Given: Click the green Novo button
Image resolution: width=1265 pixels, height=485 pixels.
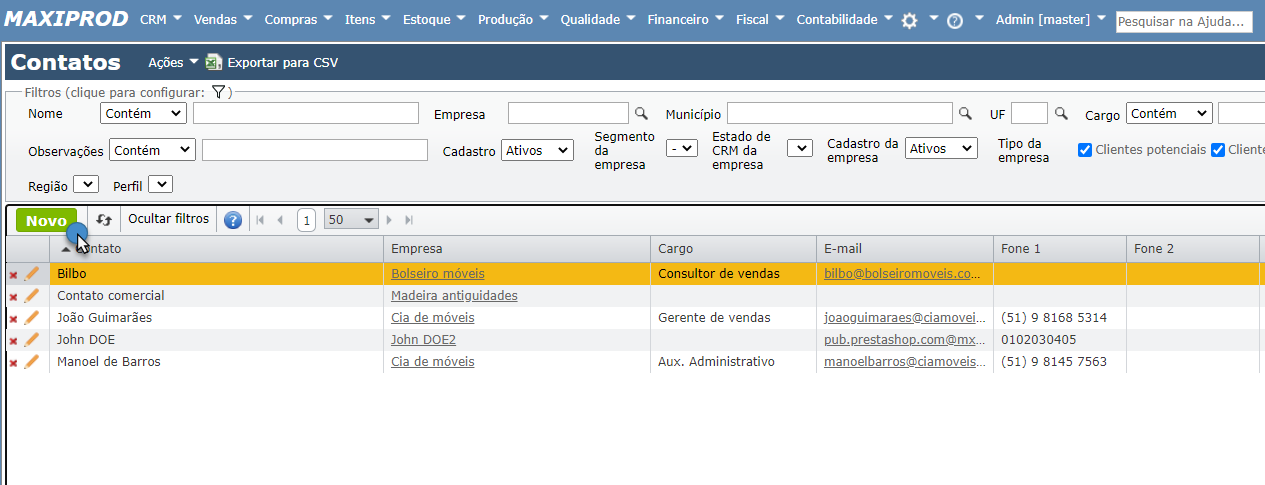Looking at the screenshot, I should pos(46,221).
